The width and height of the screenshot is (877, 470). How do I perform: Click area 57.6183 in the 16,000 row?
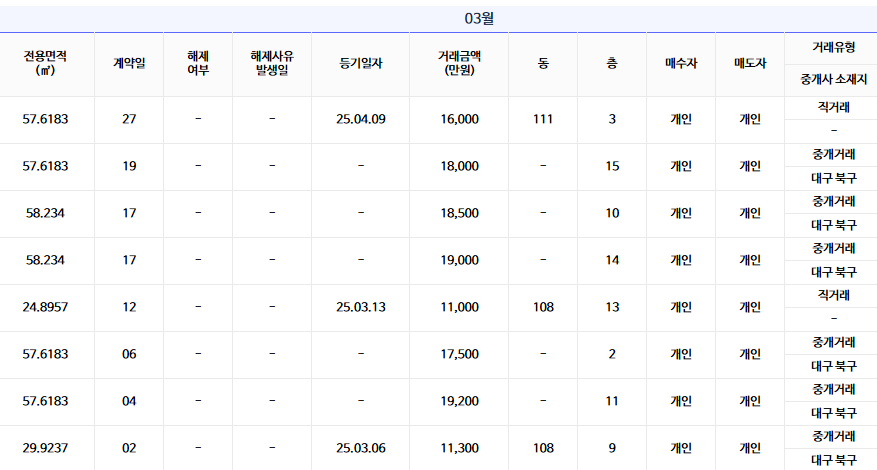click(x=45, y=119)
